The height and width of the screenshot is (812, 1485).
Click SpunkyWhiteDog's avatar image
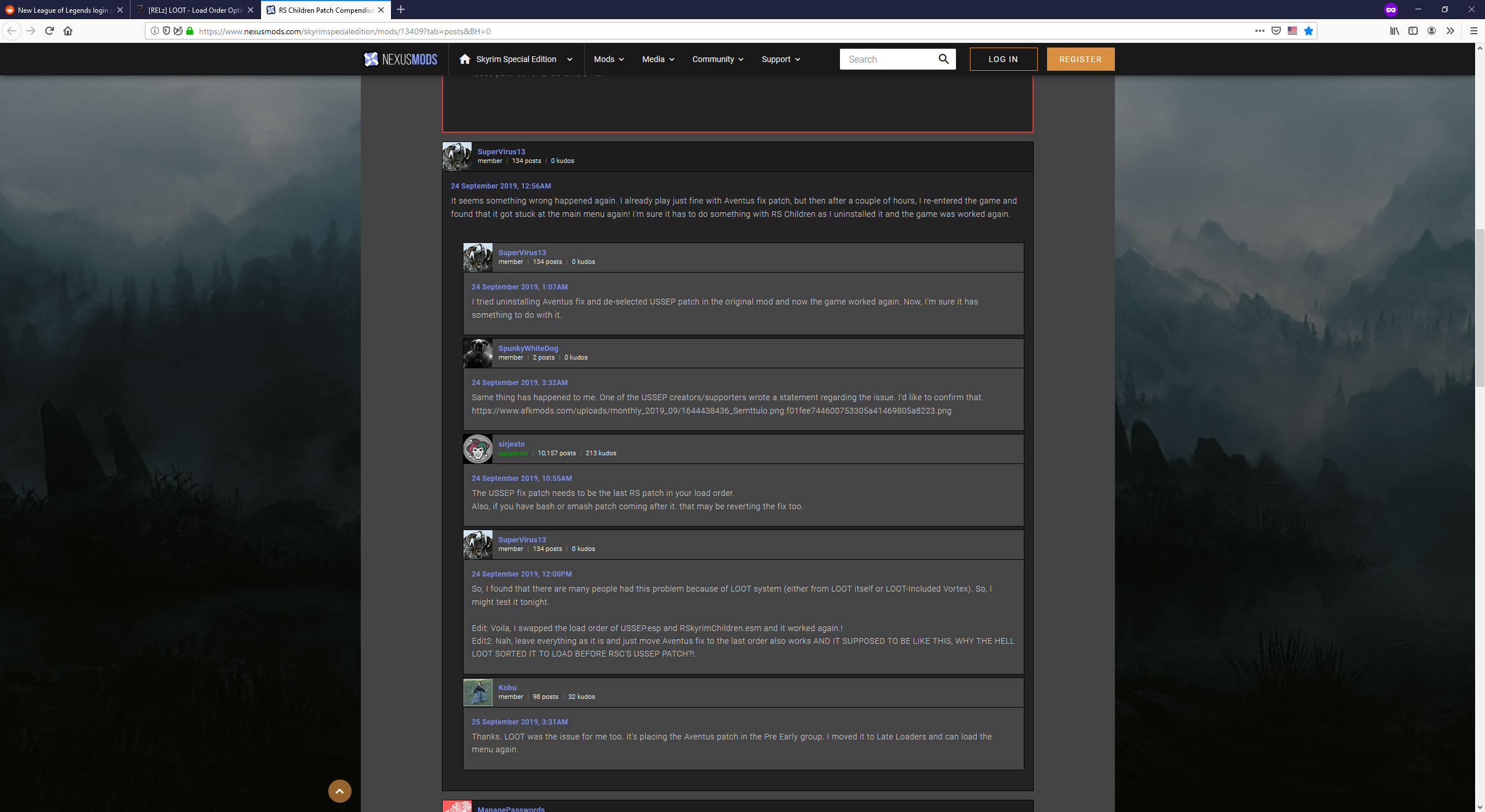[478, 353]
